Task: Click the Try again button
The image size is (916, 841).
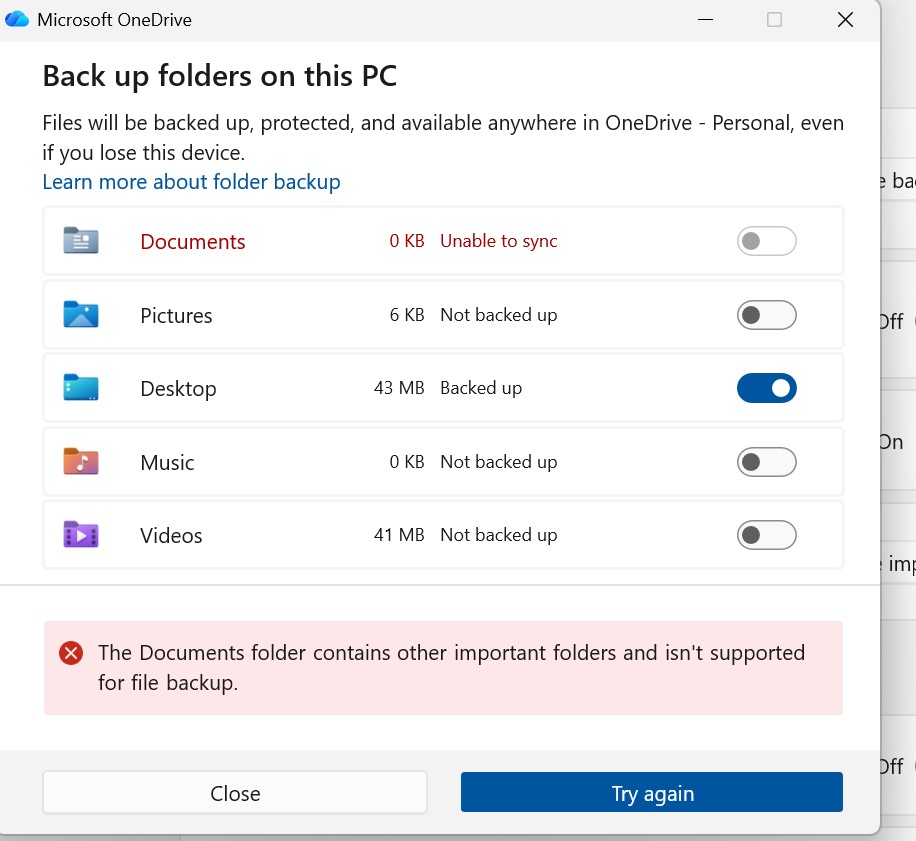Action: point(652,793)
